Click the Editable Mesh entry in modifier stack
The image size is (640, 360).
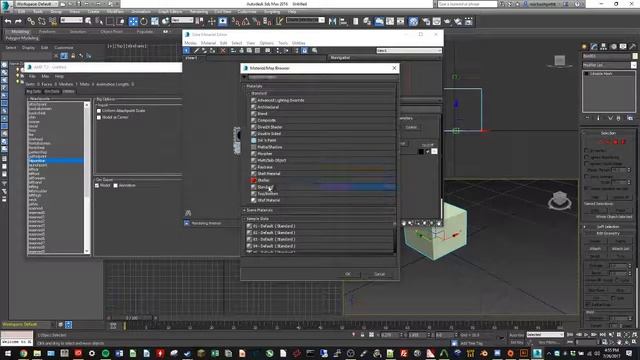pyautogui.click(x=609, y=74)
